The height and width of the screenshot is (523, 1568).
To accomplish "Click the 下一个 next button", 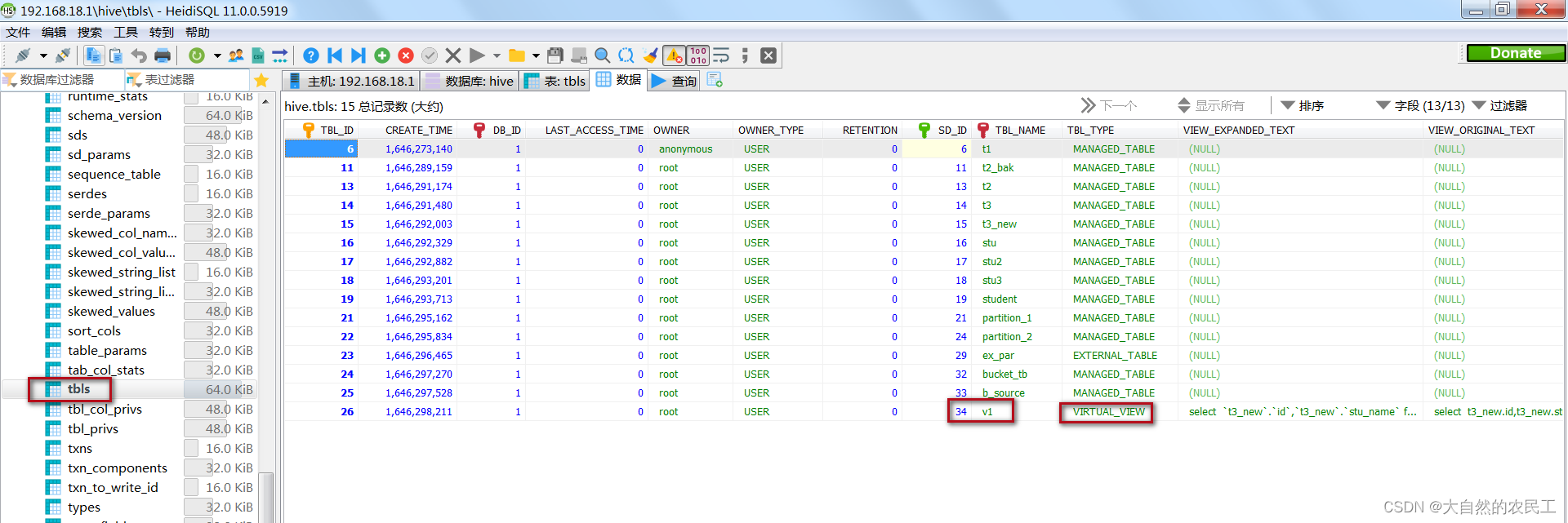I will coord(1108,106).
